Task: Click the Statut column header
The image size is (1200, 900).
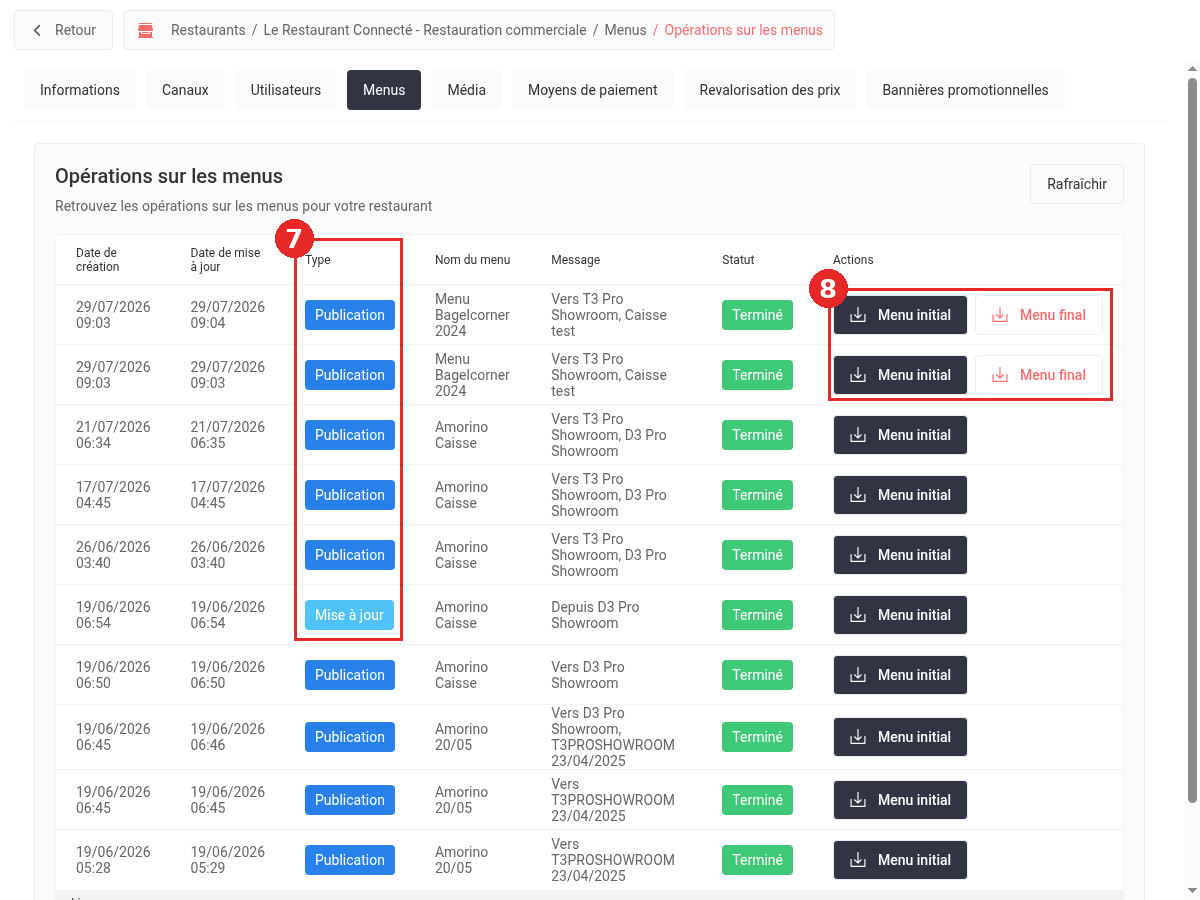Action: click(x=738, y=260)
